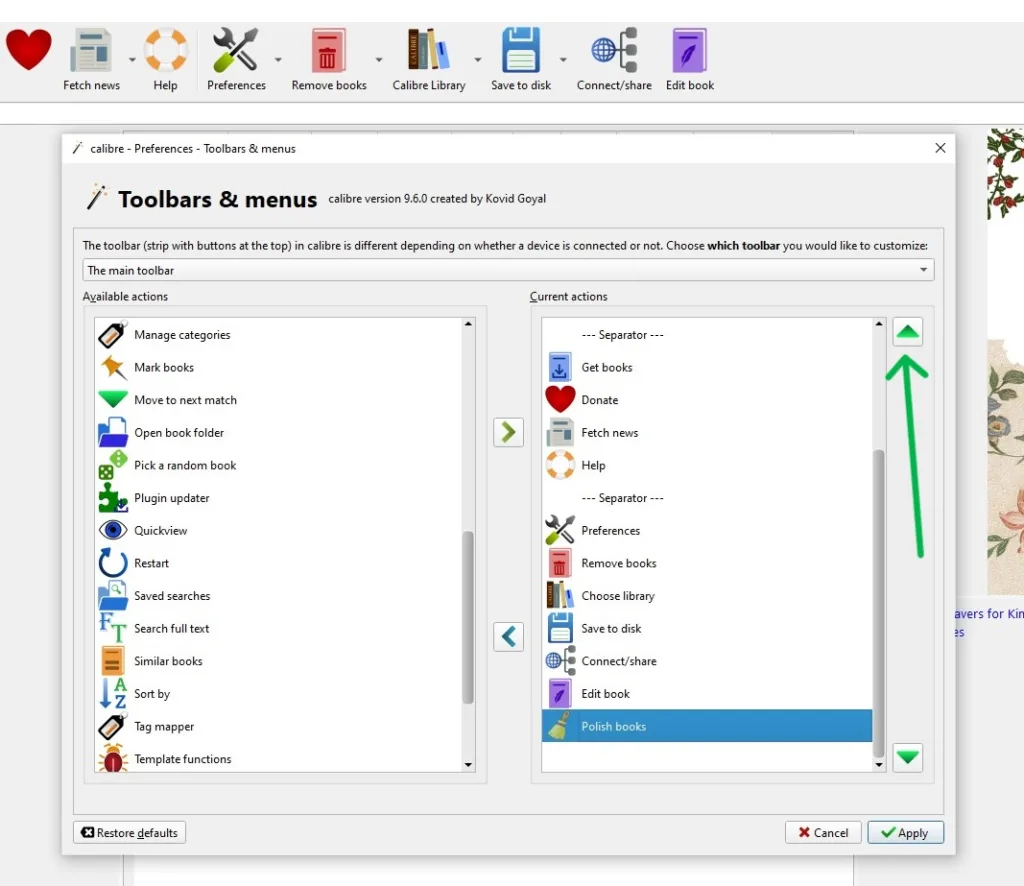Close the Toolbars & menus dialog

940,148
